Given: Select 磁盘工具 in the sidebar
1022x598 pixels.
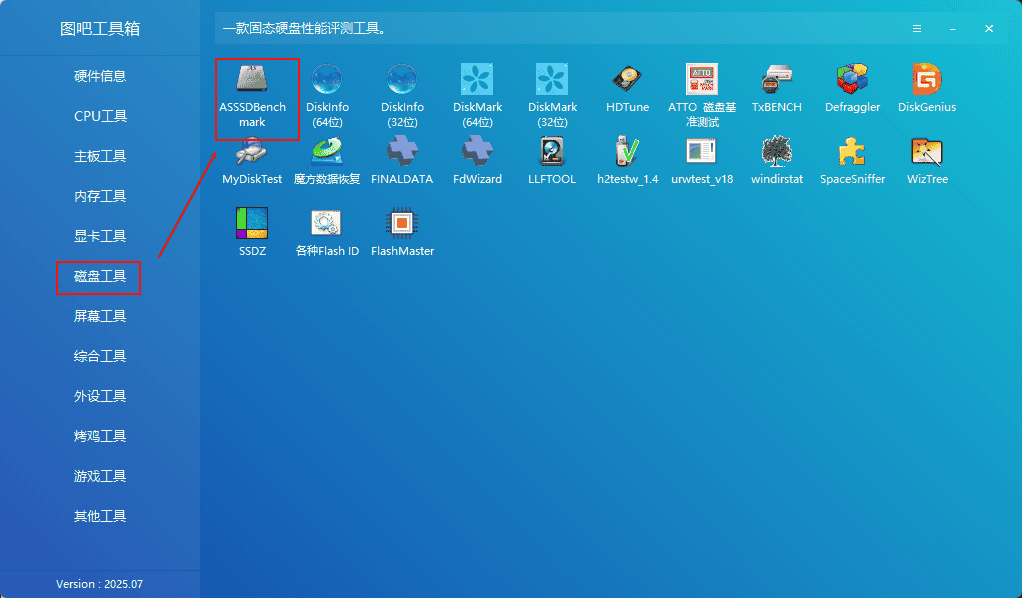Looking at the screenshot, I should click(100, 277).
